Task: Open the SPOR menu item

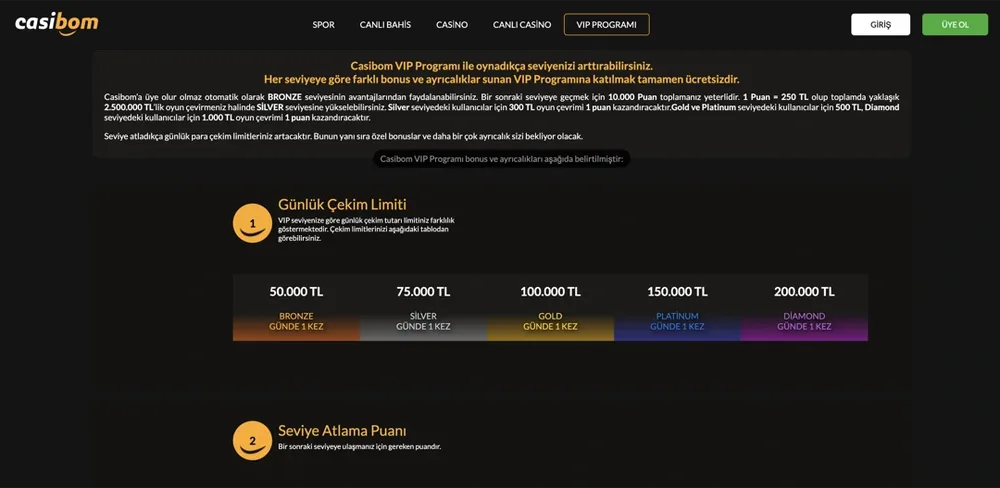Action: click(323, 25)
